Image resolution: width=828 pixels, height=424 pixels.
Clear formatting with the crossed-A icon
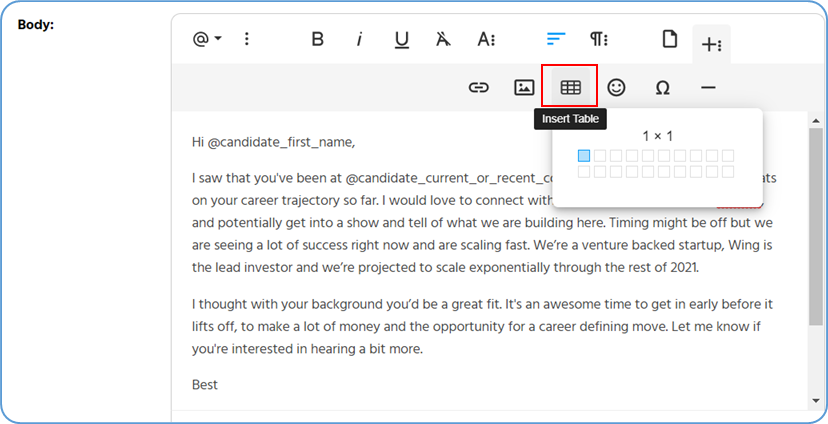click(443, 40)
